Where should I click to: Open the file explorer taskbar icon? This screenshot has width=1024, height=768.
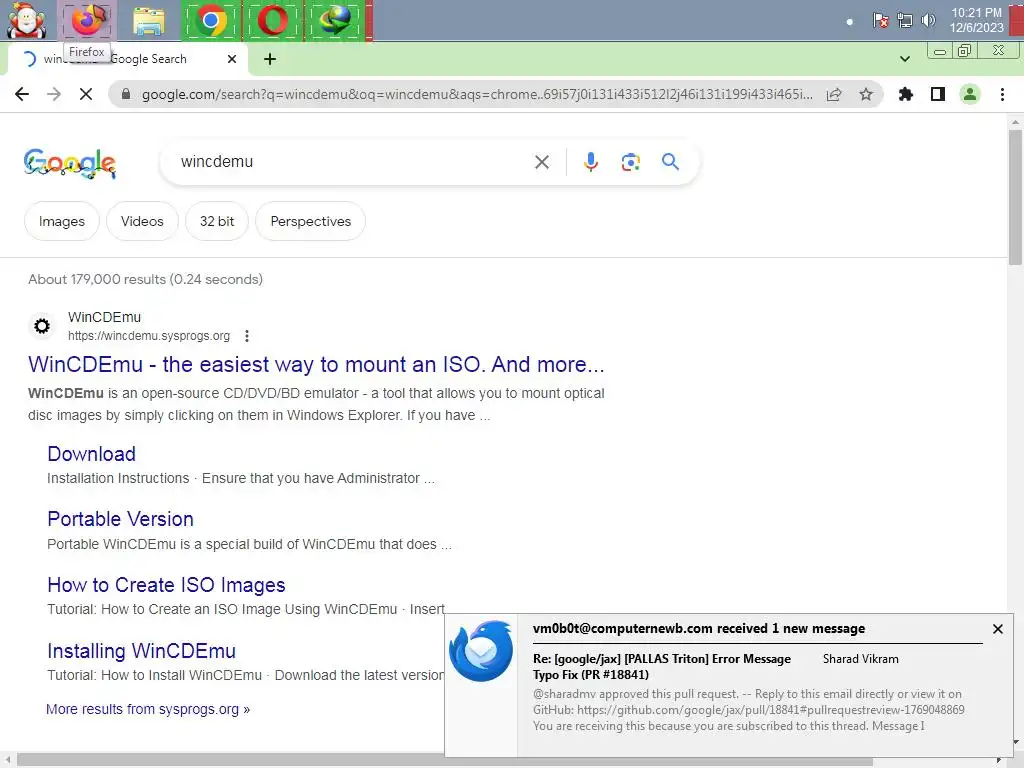[x=149, y=20]
